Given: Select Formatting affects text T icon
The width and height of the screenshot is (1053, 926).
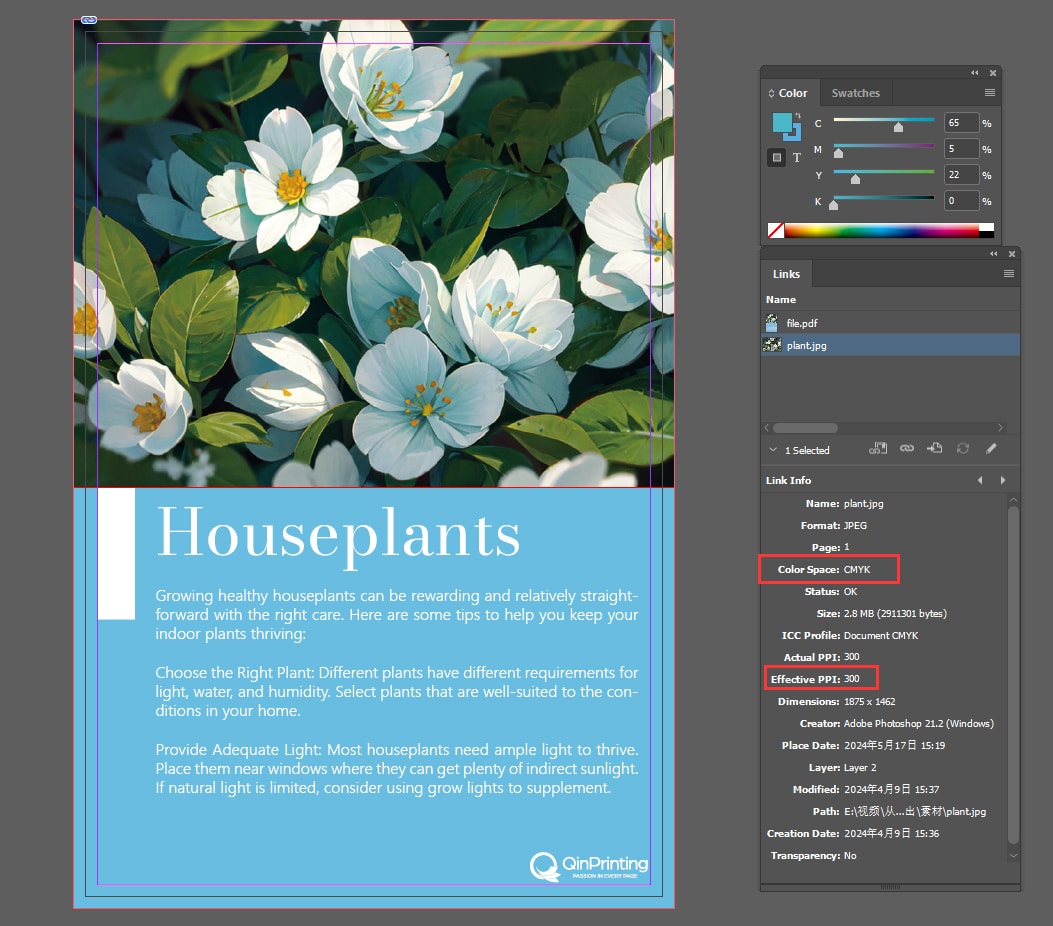Looking at the screenshot, I should 796,158.
